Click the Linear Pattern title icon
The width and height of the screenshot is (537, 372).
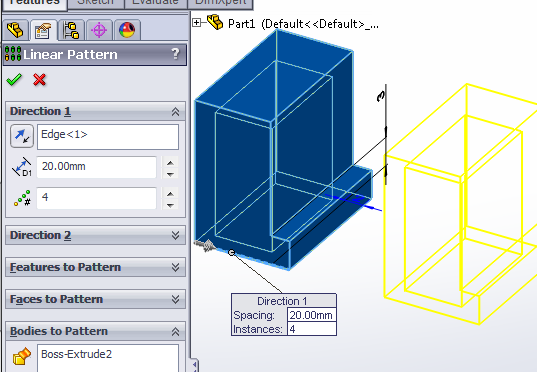[x=13, y=54]
